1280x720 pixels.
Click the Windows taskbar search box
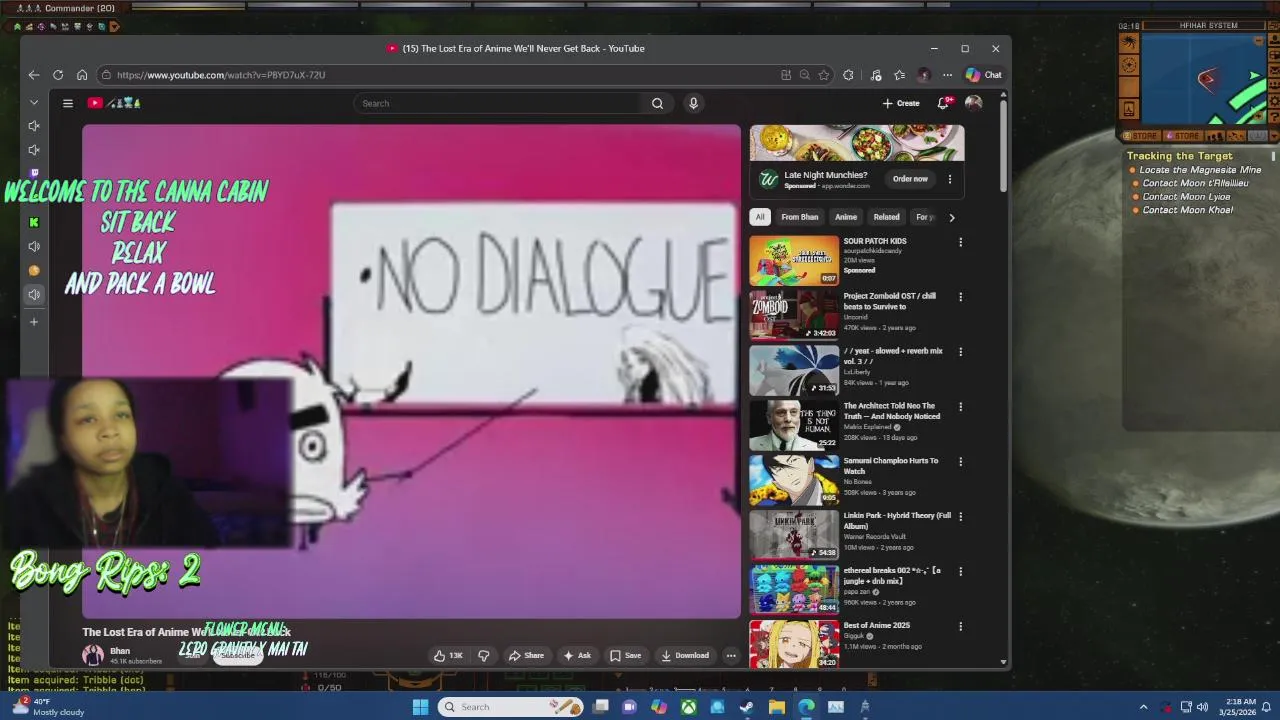(x=511, y=707)
